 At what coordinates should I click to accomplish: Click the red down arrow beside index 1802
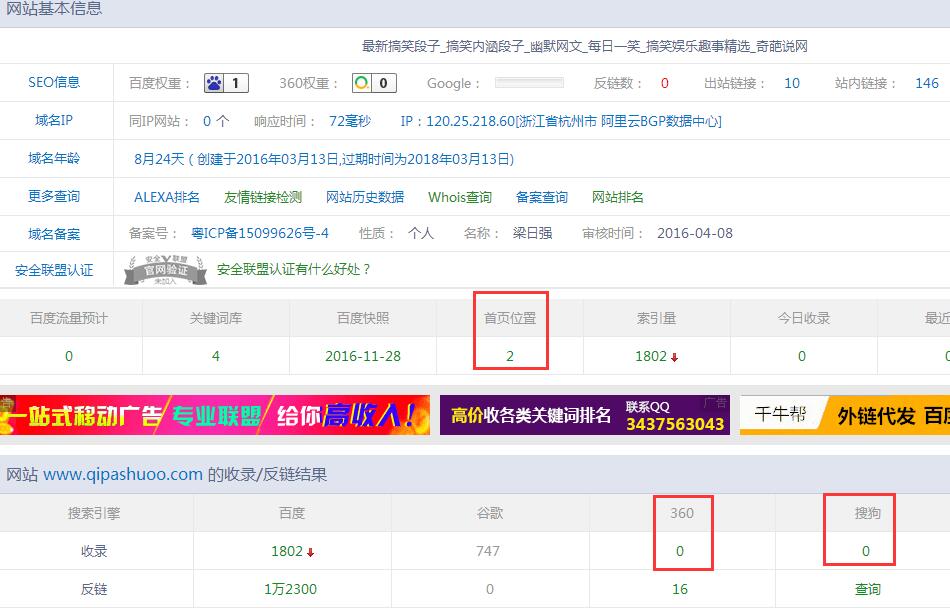click(x=674, y=357)
